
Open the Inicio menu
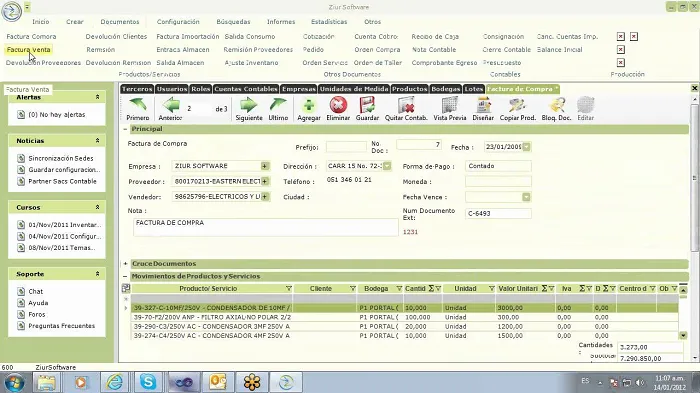41,22
